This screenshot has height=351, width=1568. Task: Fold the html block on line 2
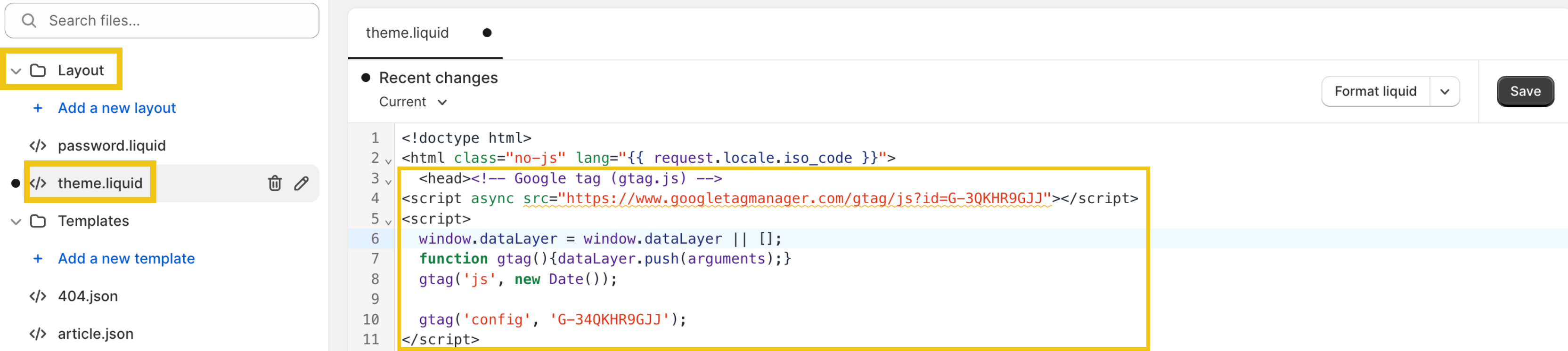[388, 161]
